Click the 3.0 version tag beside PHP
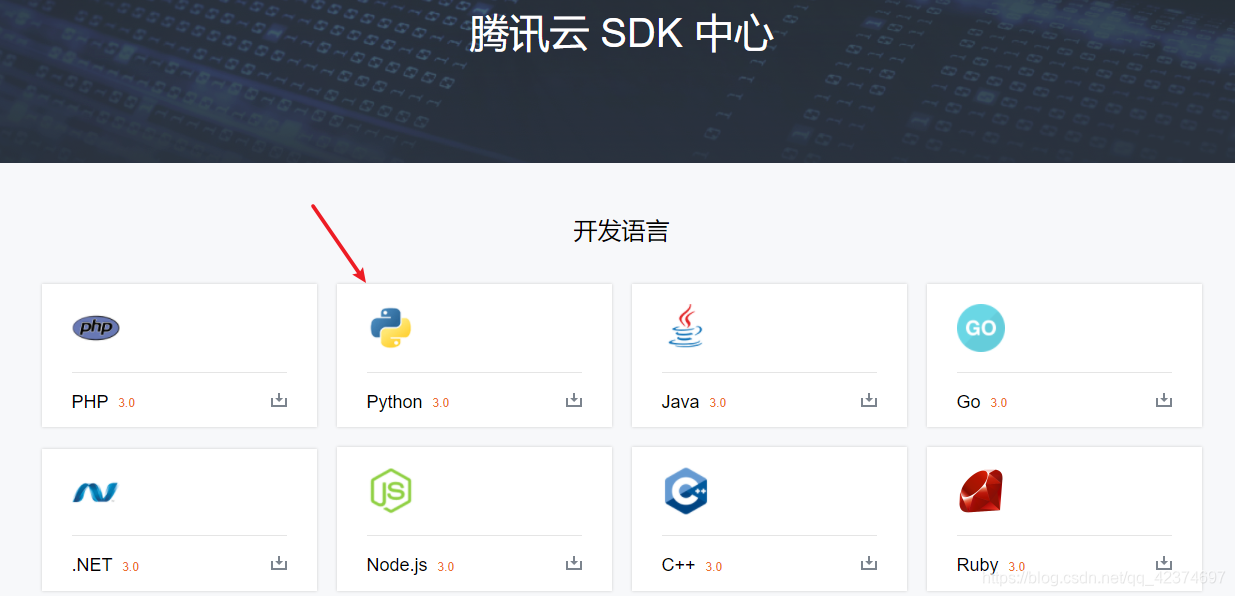The image size is (1235, 596). coord(127,403)
